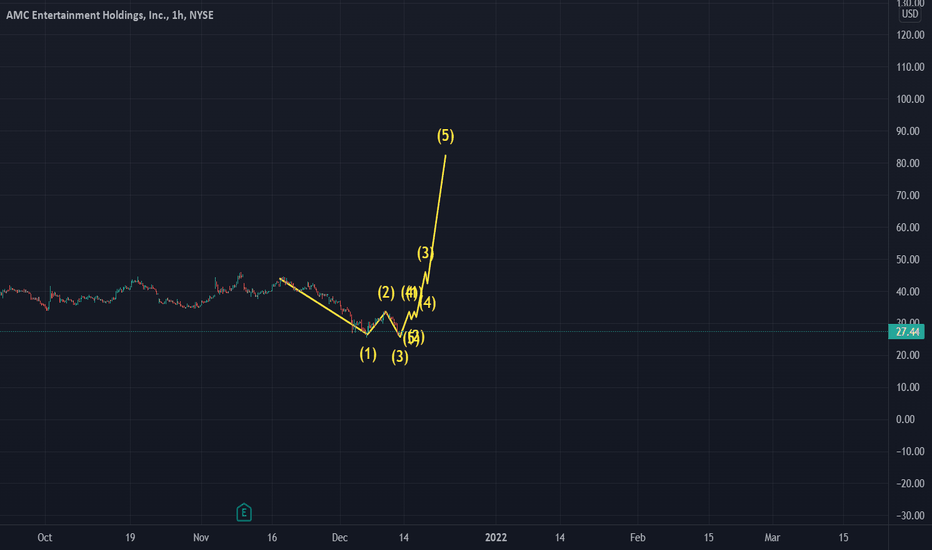Click the USD currency label
The width and height of the screenshot is (932, 550).
click(x=909, y=14)
